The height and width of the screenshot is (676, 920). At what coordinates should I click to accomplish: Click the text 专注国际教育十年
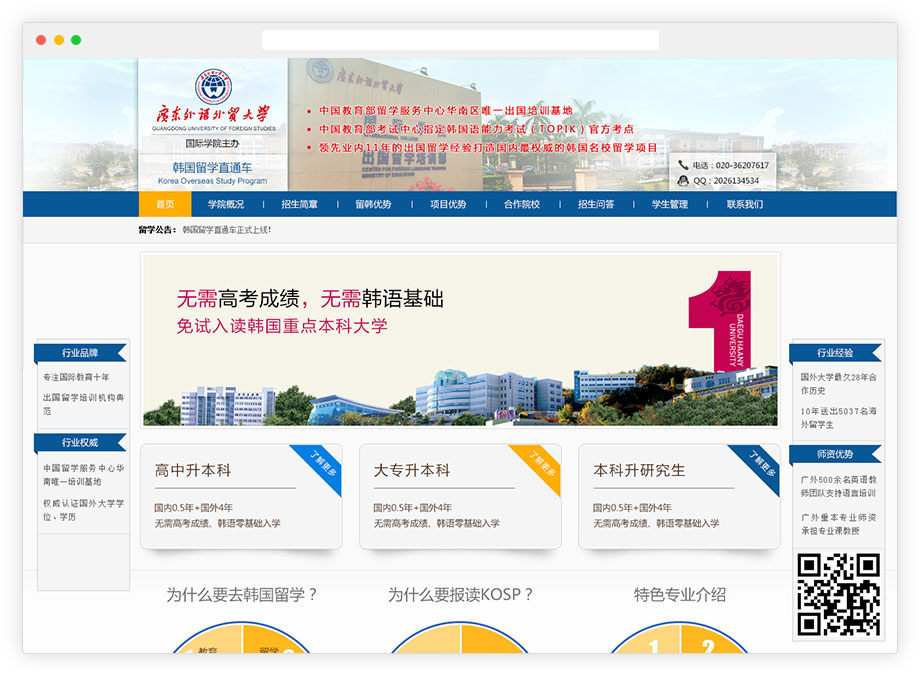click(x=76, y=377)
